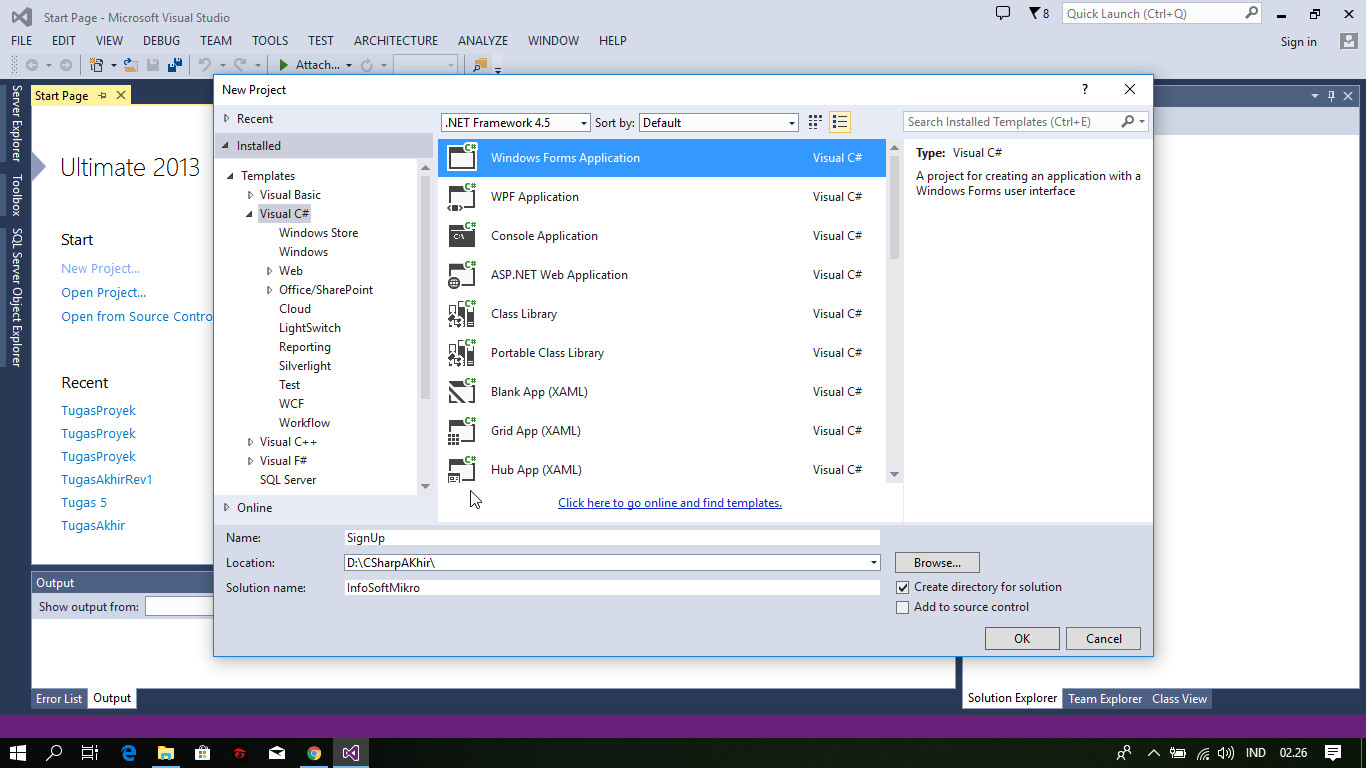
Task: Click the template list scrollbar down arrow
Action: pos(894,475)
